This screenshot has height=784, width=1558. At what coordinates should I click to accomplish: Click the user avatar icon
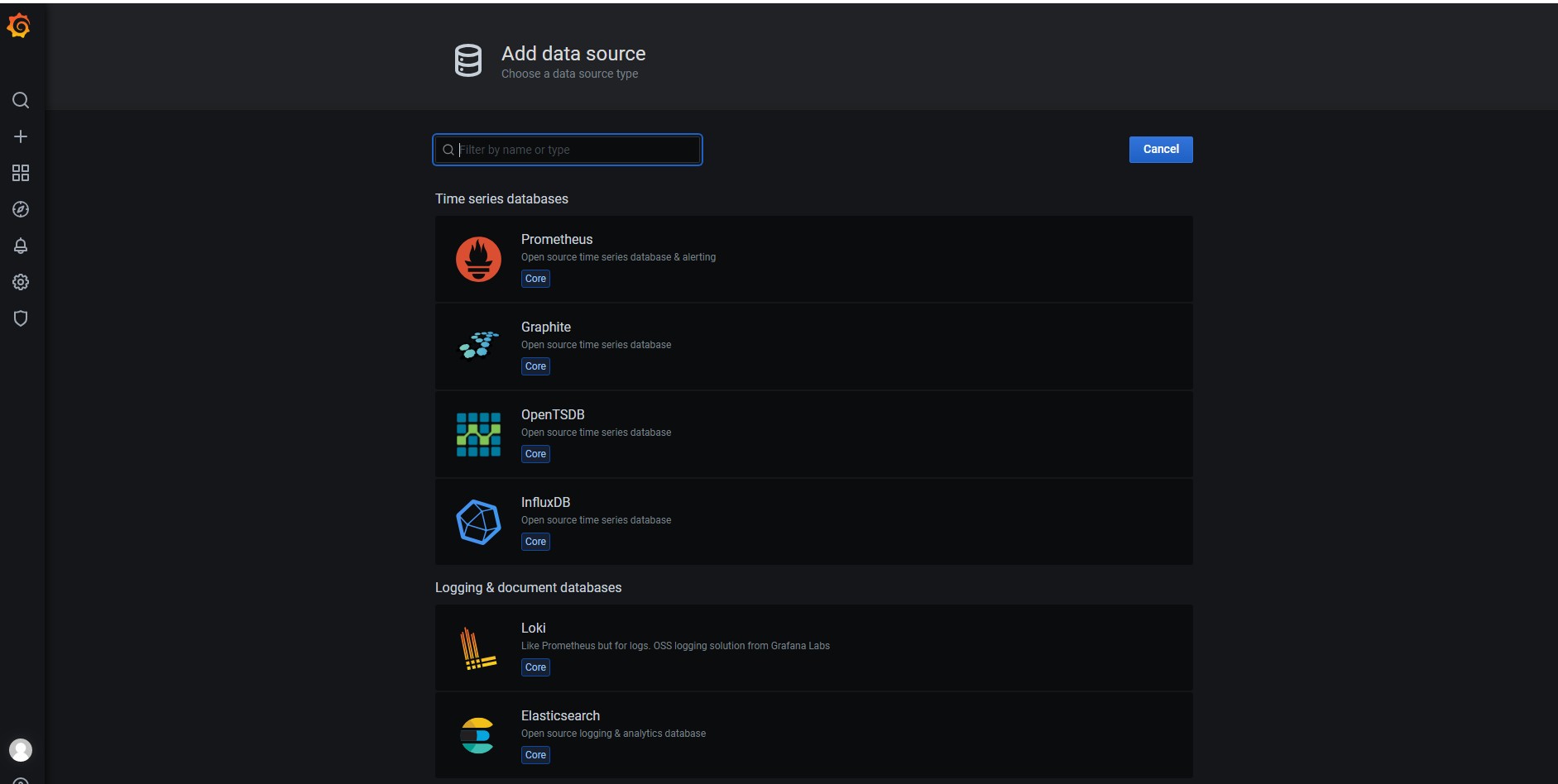[x=21, y=749]
